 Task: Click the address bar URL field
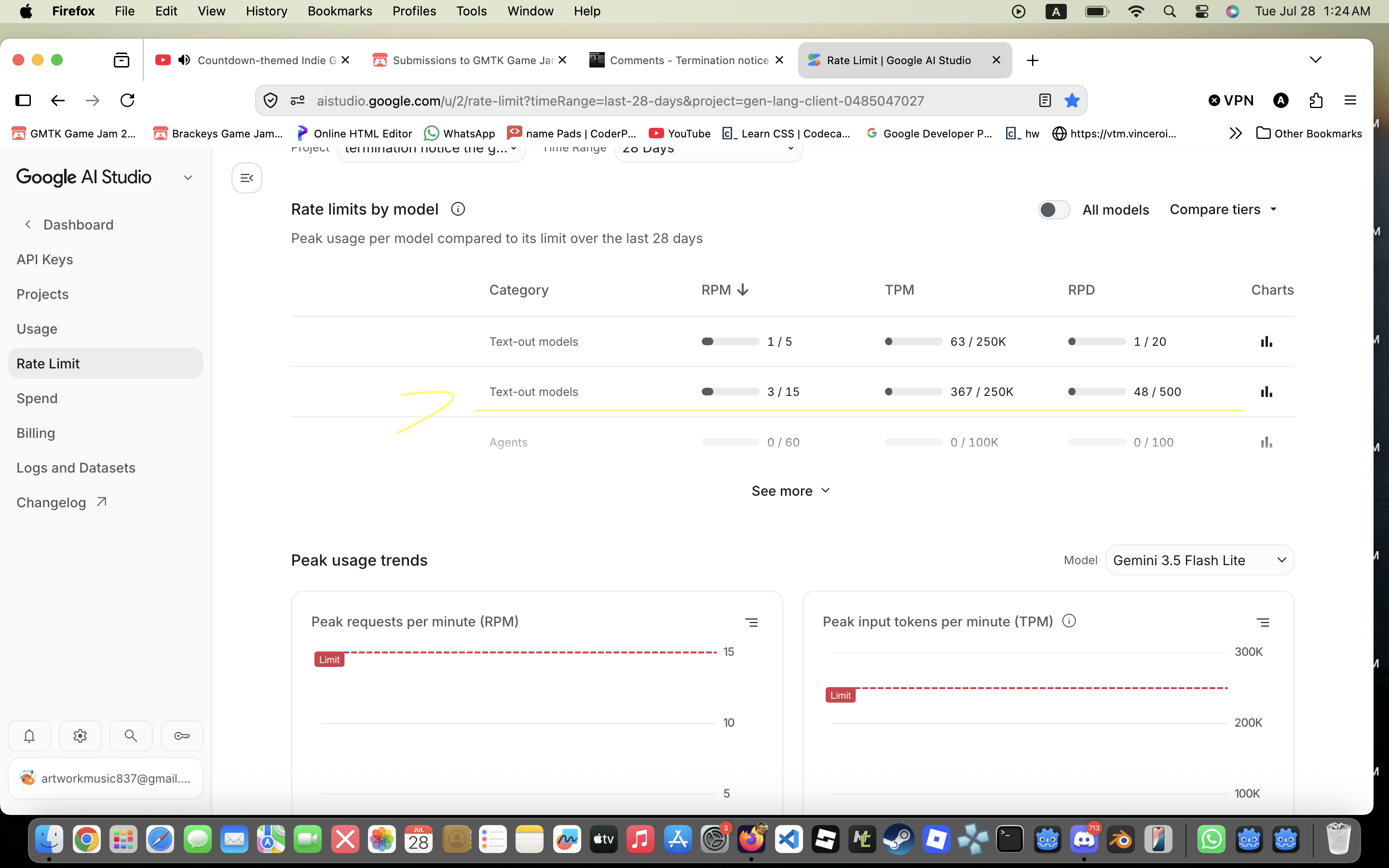tap(671, 100)
